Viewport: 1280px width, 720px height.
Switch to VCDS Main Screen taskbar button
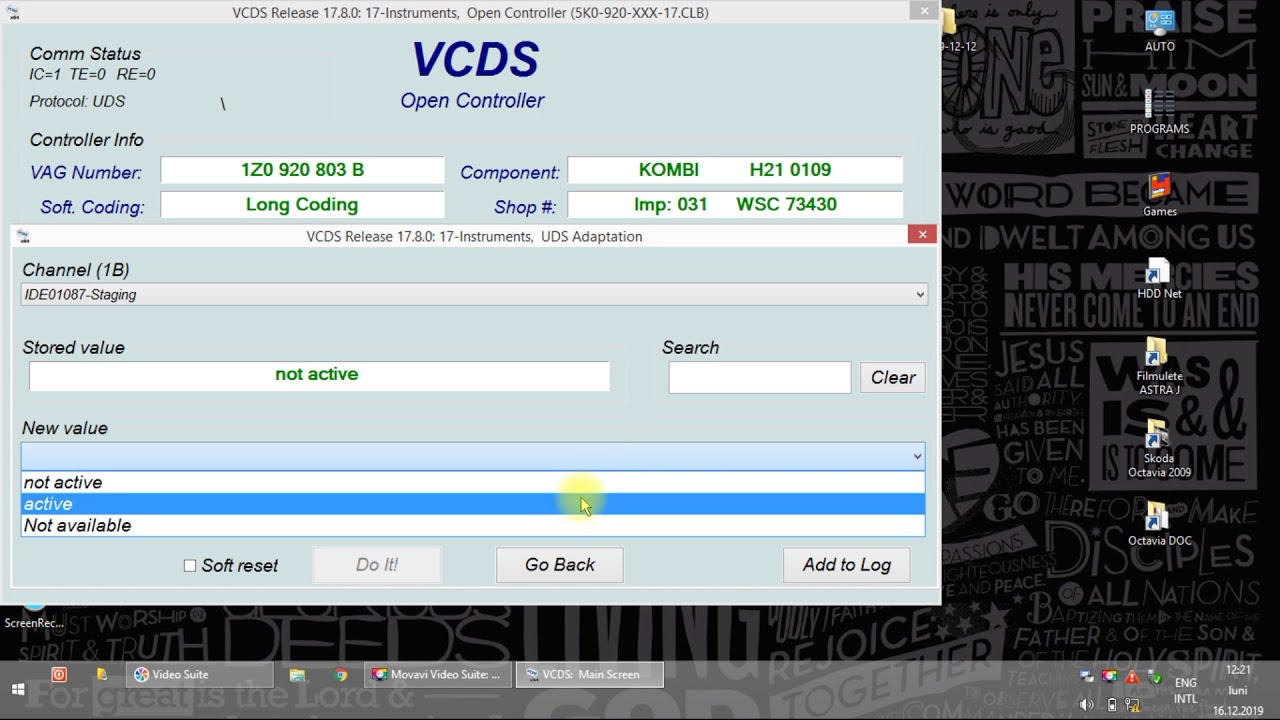click(589, 675)
